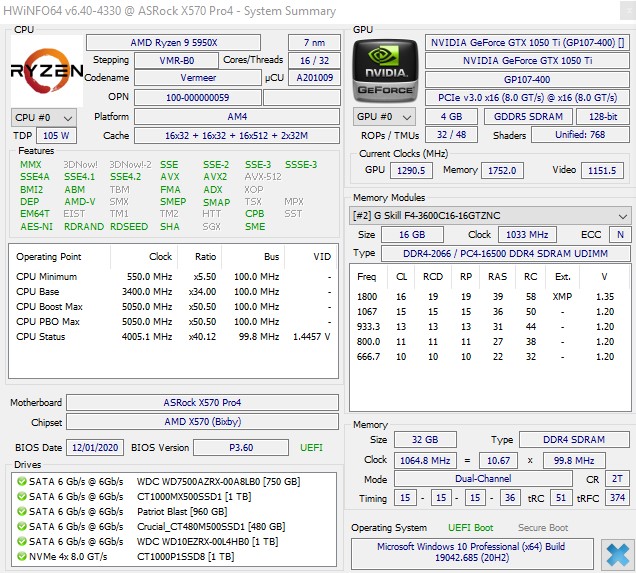Click the UEFI Boot label

coord(471,528)
